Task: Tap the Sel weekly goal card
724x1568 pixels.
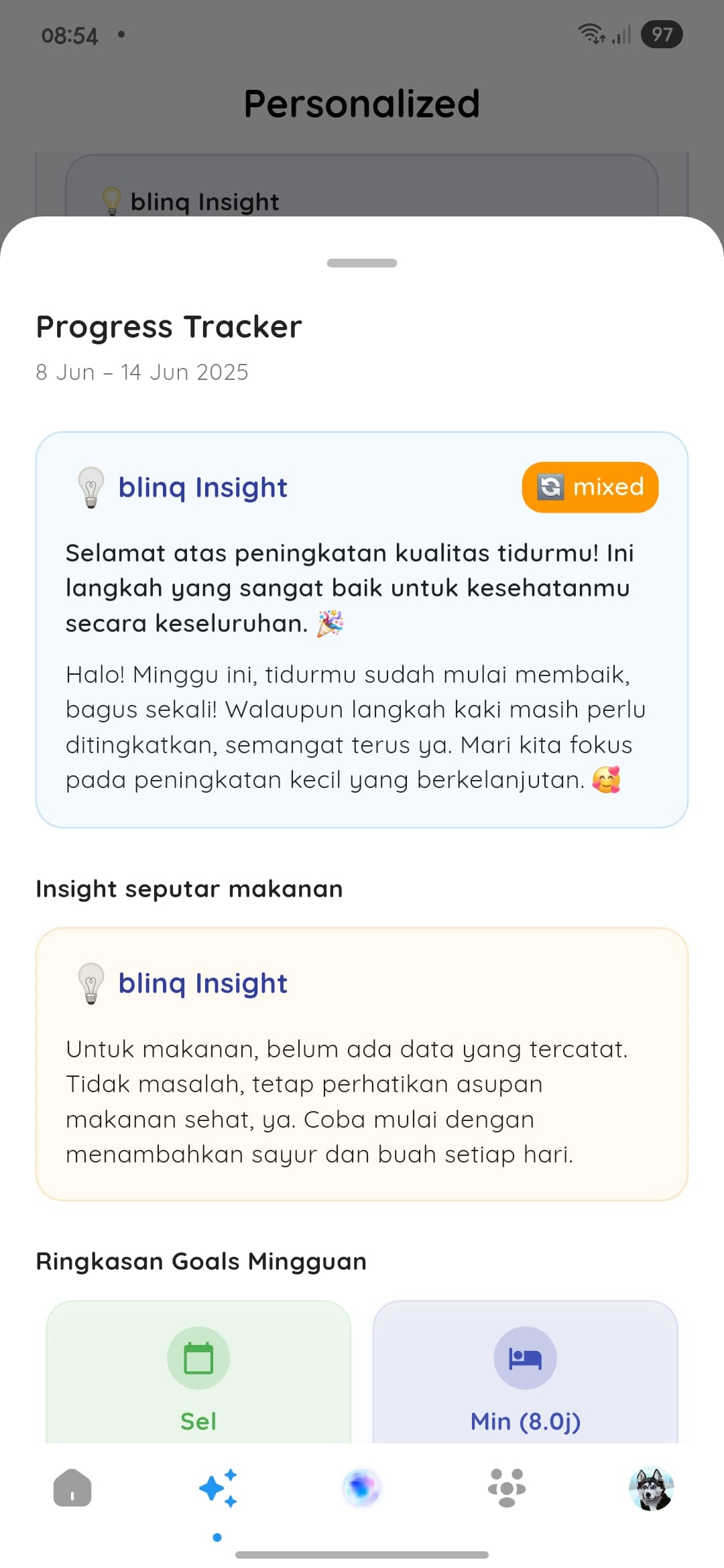Action: [198, 1380]
